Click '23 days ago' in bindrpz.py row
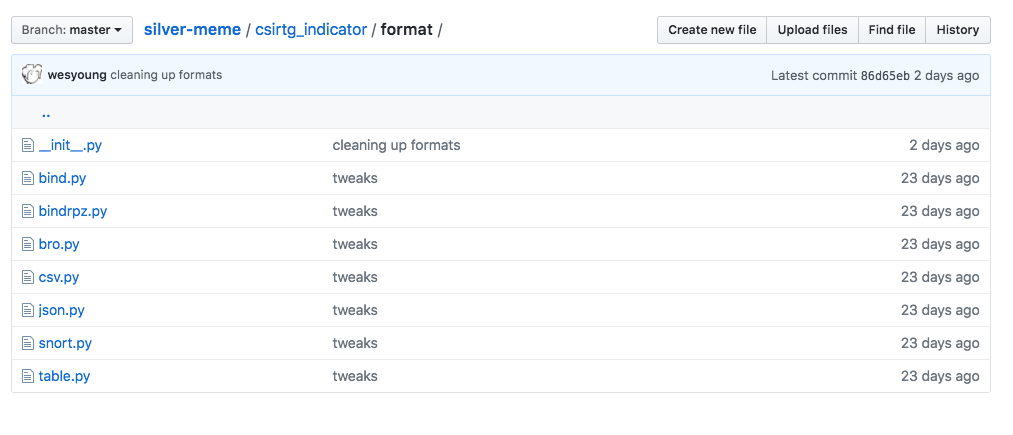Viewport: 1013px width, 435px height. tap(940, 211)
